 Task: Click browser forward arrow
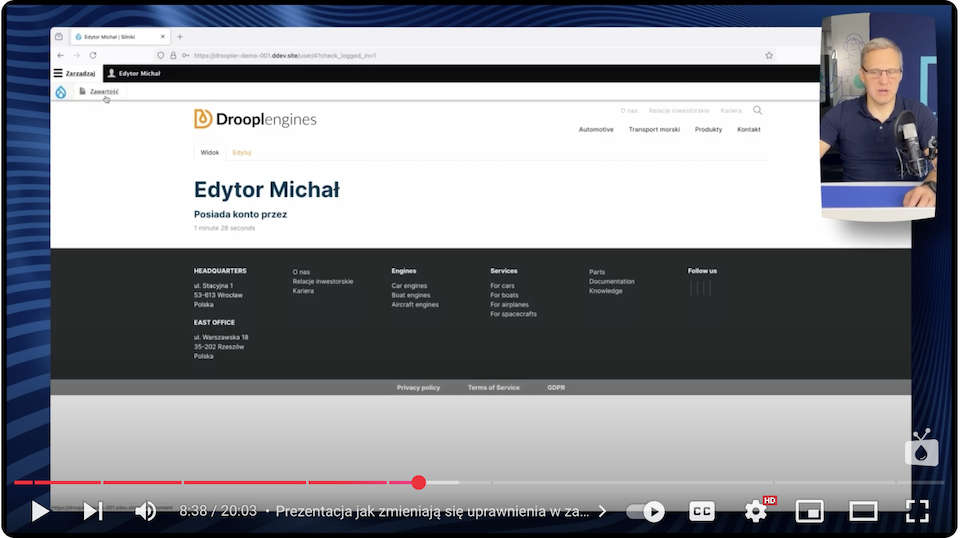tap(77, 55)
